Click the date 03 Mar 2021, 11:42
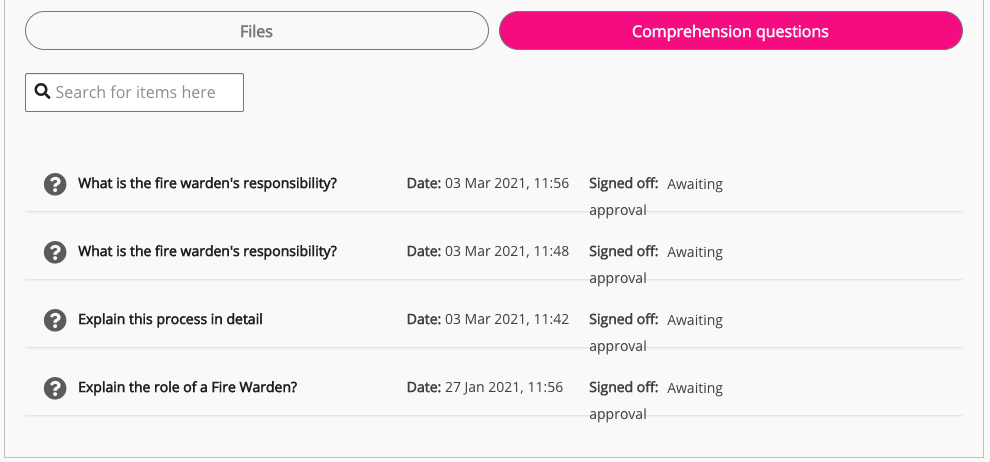 pyautogui.click(x=506, y=320)
